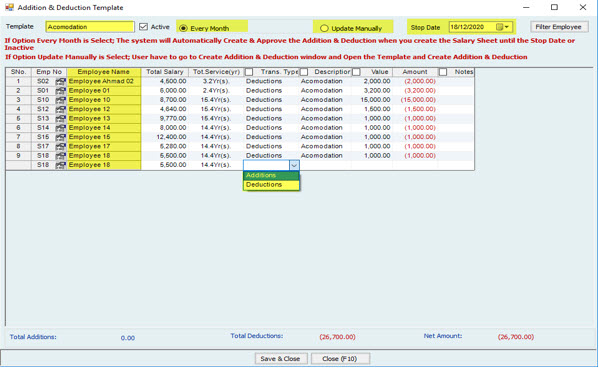The width and height of the screenshot is (599, 369).
Task: Click total salary cell 8,700.00
Action: pyautogui.click(x=165, y=100)
